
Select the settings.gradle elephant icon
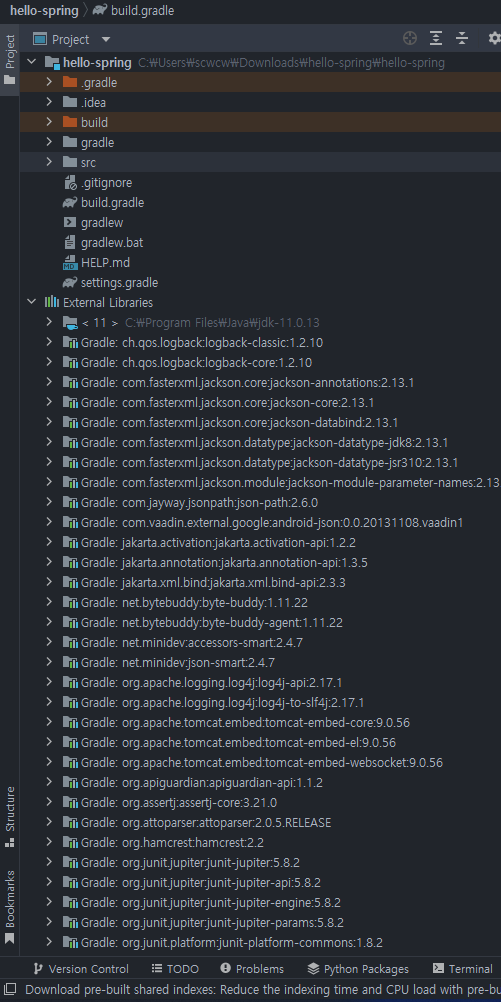70,282
